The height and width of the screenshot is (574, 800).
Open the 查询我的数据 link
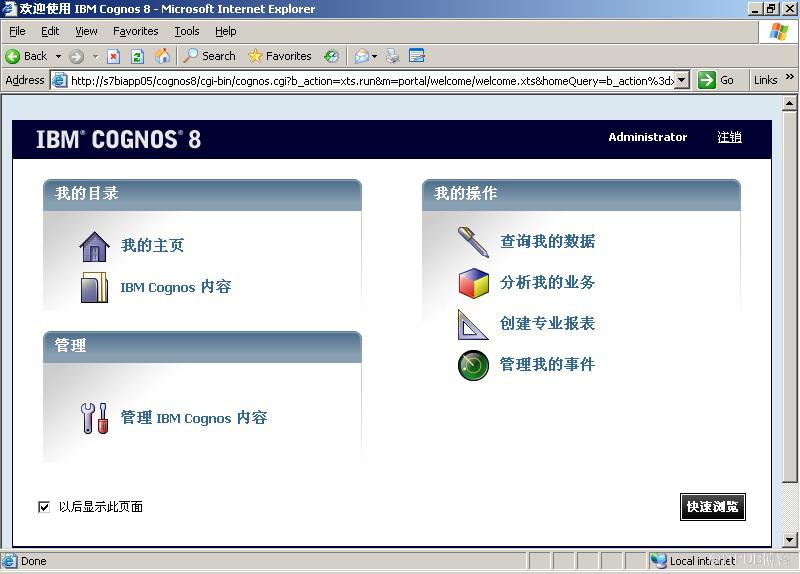pos(547,241)
